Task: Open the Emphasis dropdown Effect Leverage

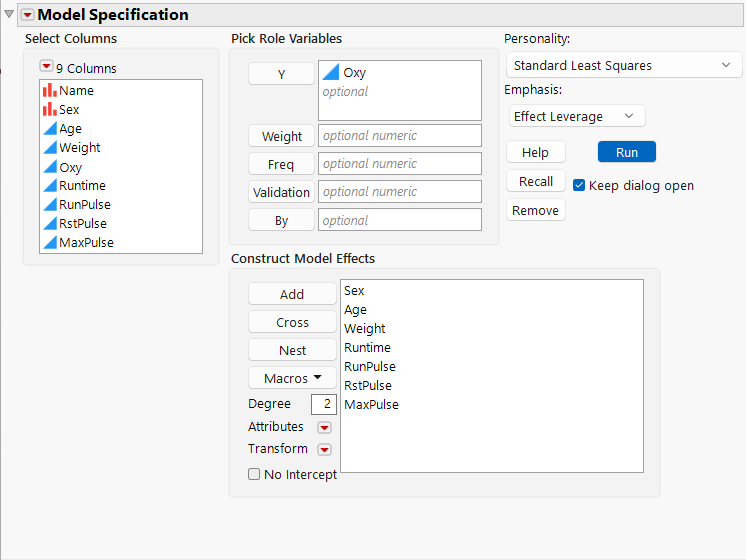Action: [x=577, y=116]
